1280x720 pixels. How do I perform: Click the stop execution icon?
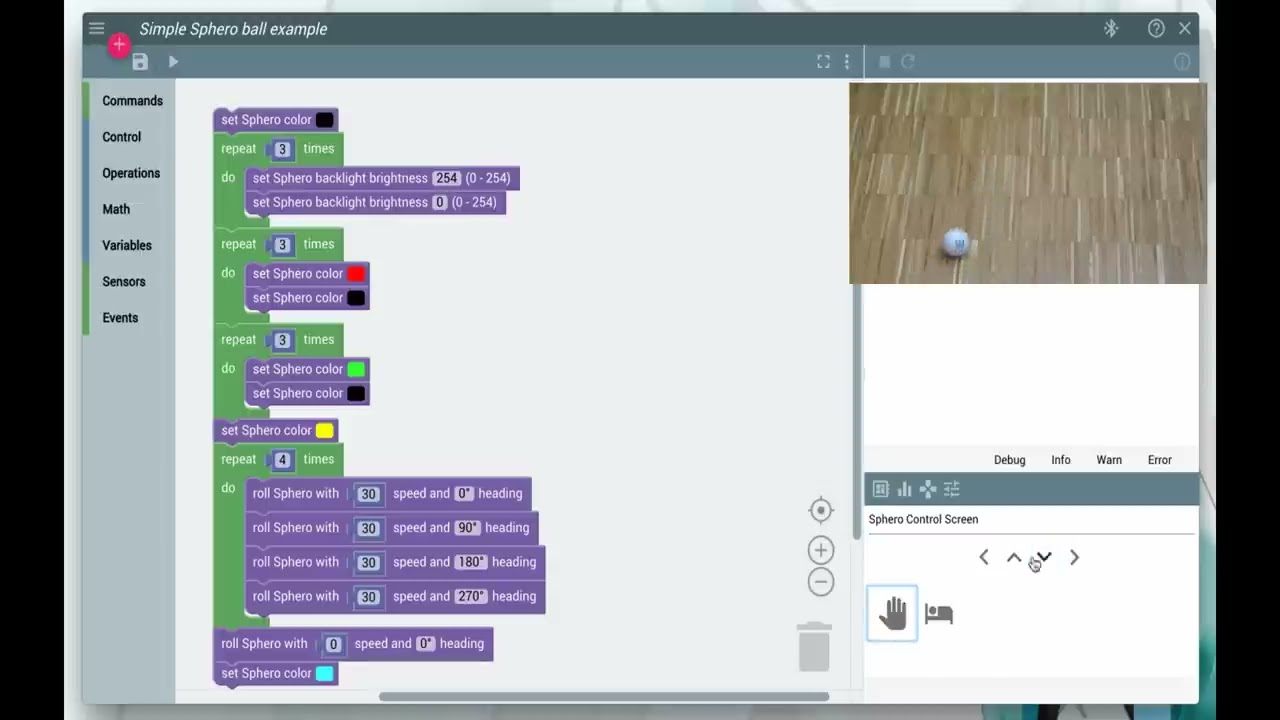[x=884, y=62]
